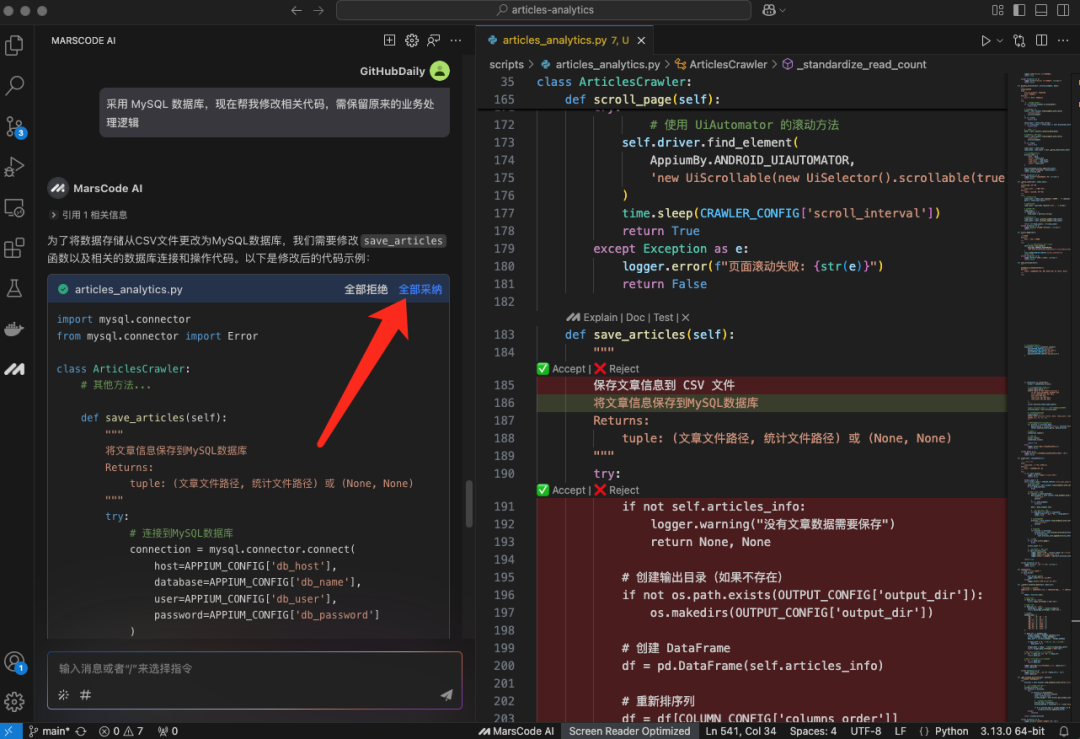Toggle Screen Reader Optimized in the status bar
The height and width of the screenshot is (739, 1080).
coord(629,731)
